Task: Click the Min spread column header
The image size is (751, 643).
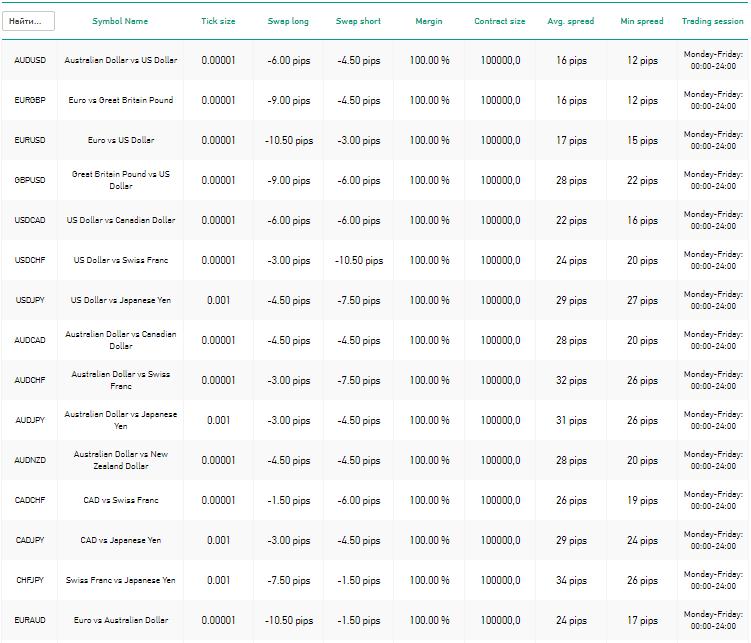Action: [x=641, y=21]
